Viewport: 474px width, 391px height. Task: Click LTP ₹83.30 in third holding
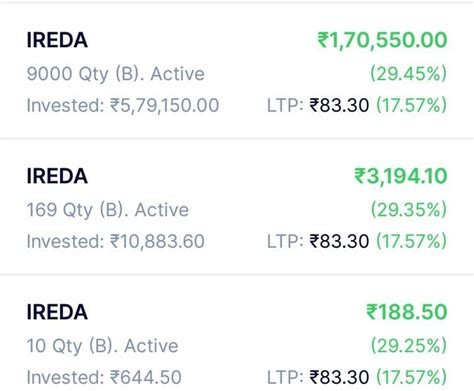click(x=318, y=377)
